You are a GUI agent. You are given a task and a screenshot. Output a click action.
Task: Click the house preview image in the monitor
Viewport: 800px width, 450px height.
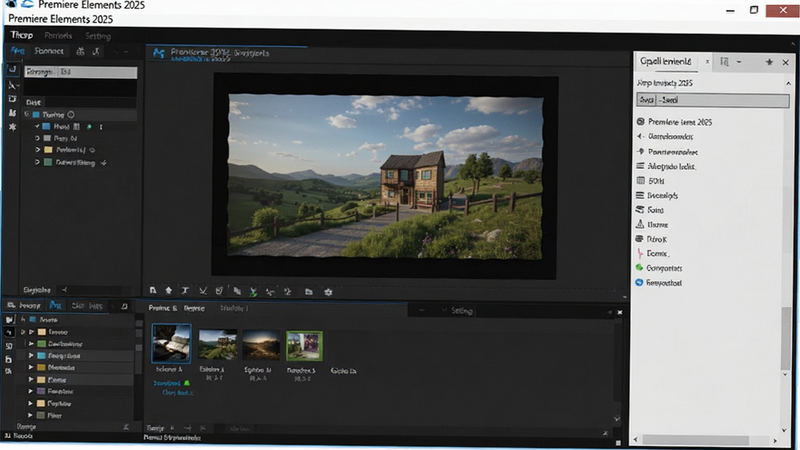tap(385, 176)
